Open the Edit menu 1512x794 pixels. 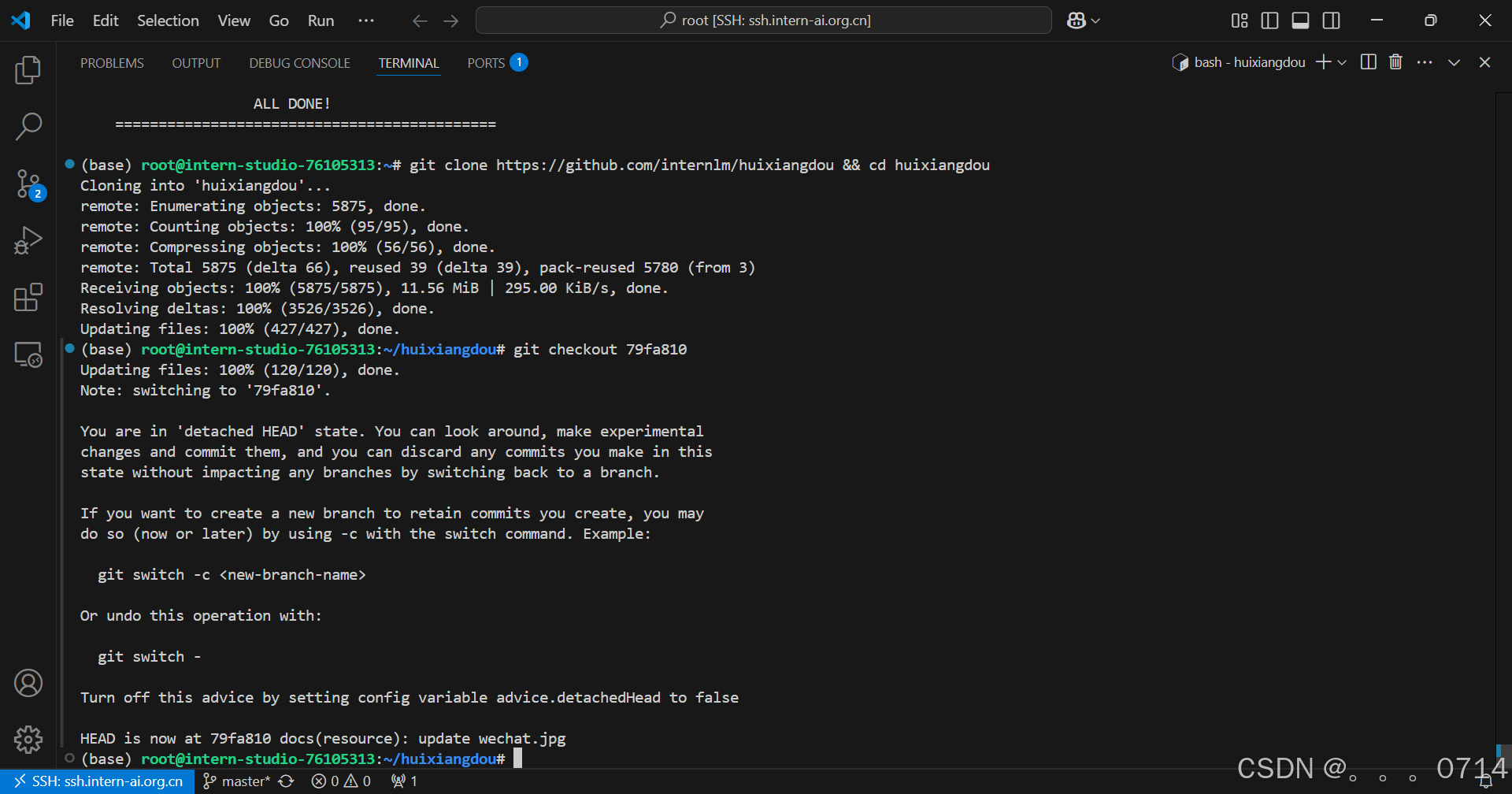pos(106,20)
